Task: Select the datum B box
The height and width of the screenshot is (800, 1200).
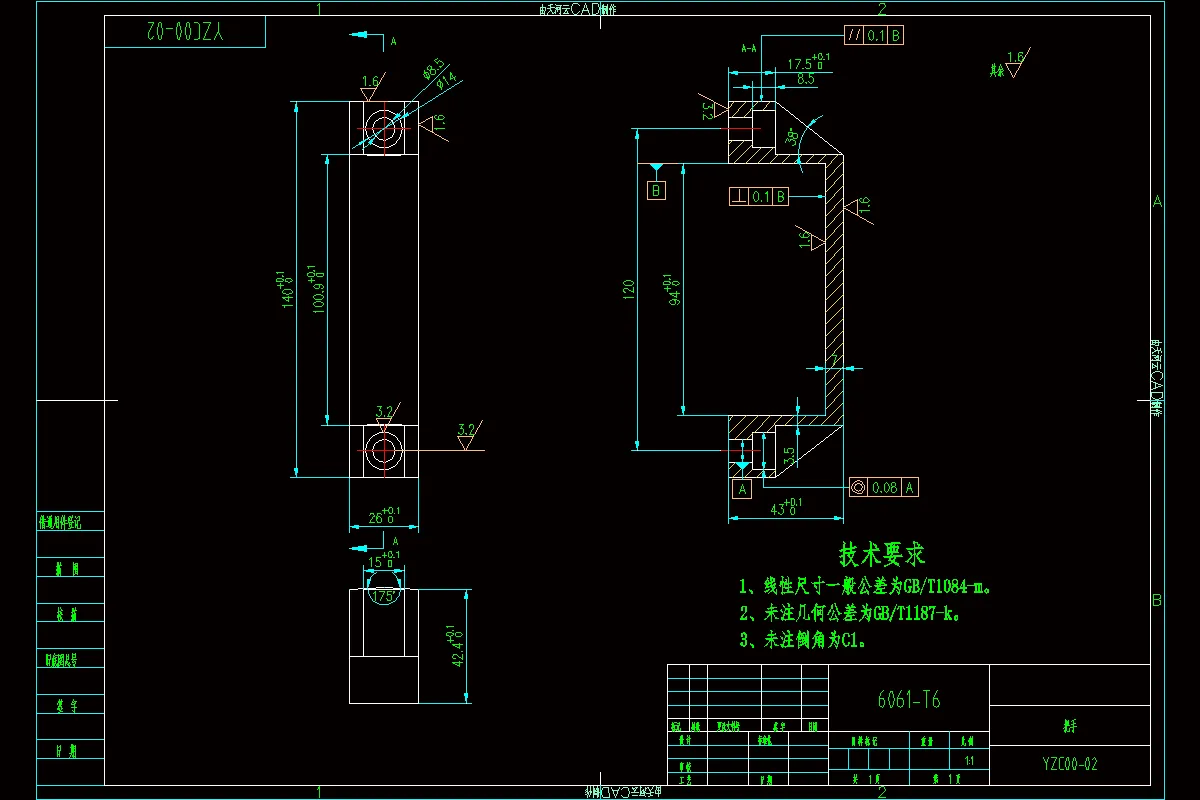Action: [x=656, y=190]
